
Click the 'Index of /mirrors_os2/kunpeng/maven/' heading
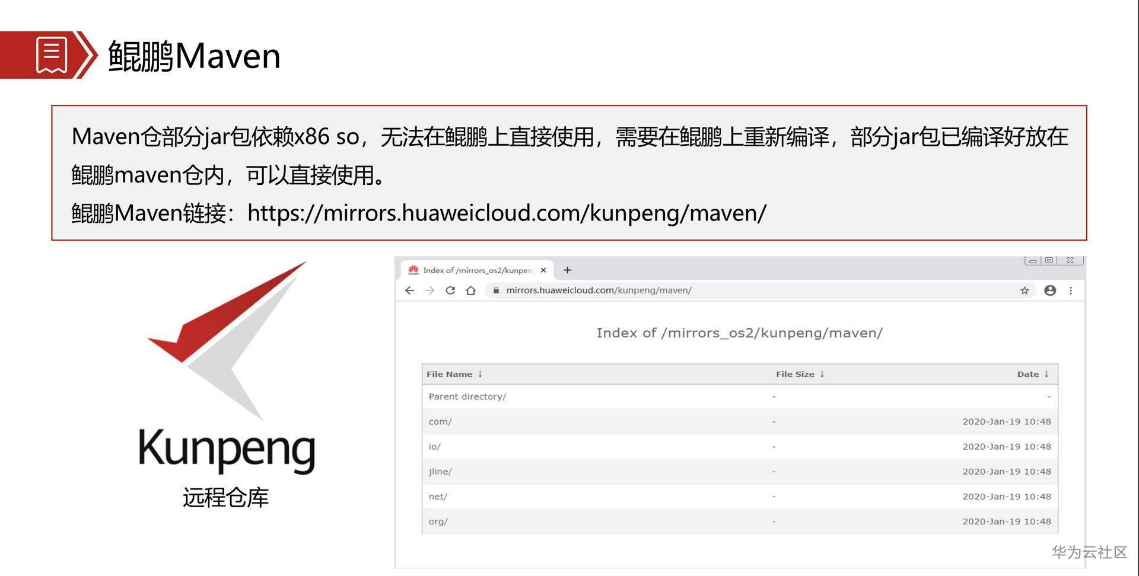(739, 333)
